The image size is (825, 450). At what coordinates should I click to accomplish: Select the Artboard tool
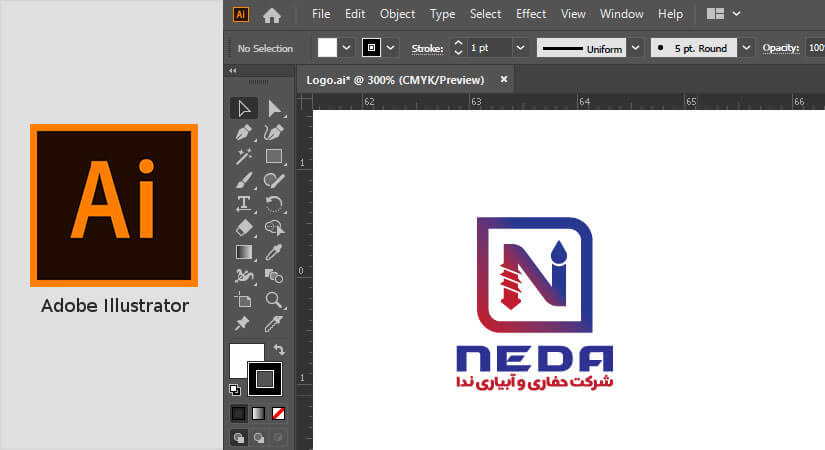coord(244,300)
